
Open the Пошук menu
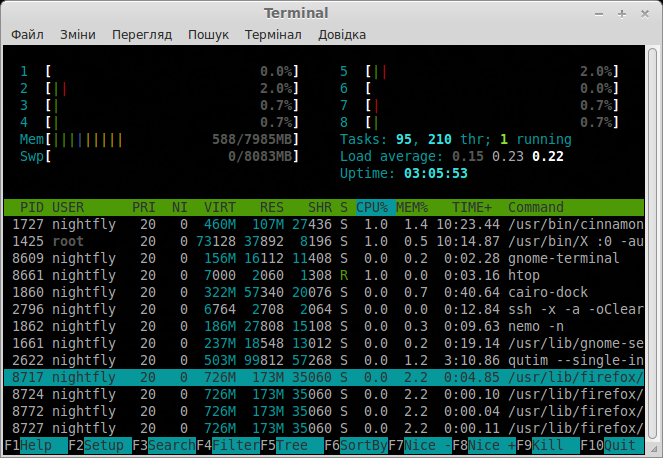coord(208,35)
